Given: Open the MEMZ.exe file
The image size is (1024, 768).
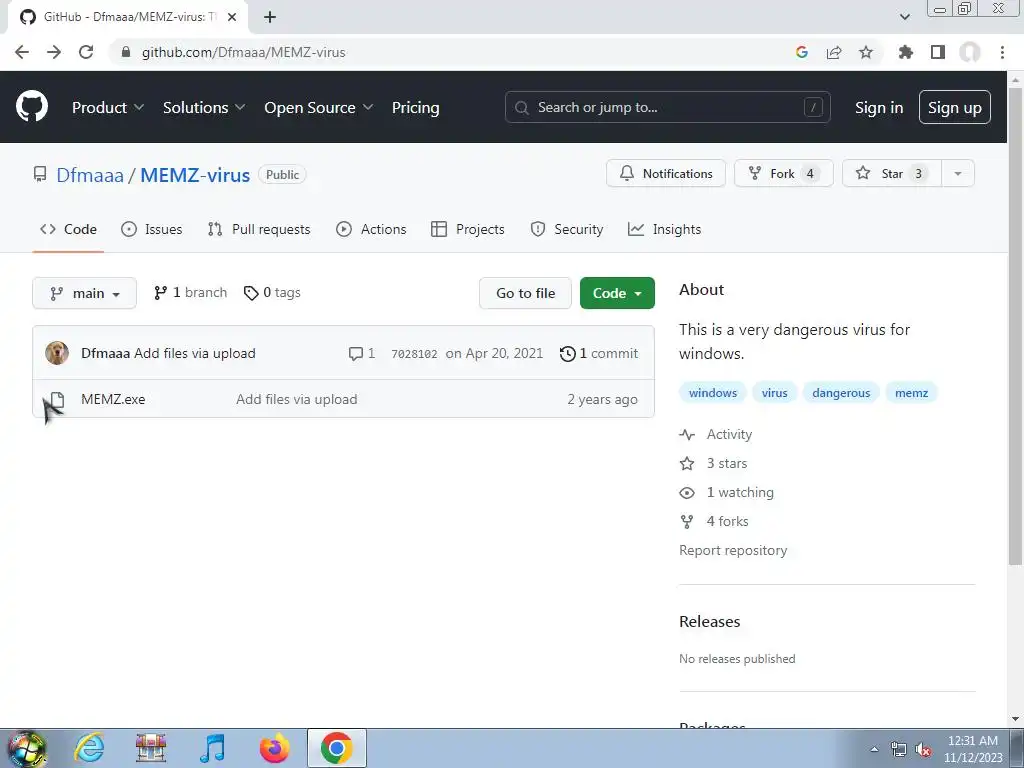Looking at the screenshot, I should click(113, 399).
